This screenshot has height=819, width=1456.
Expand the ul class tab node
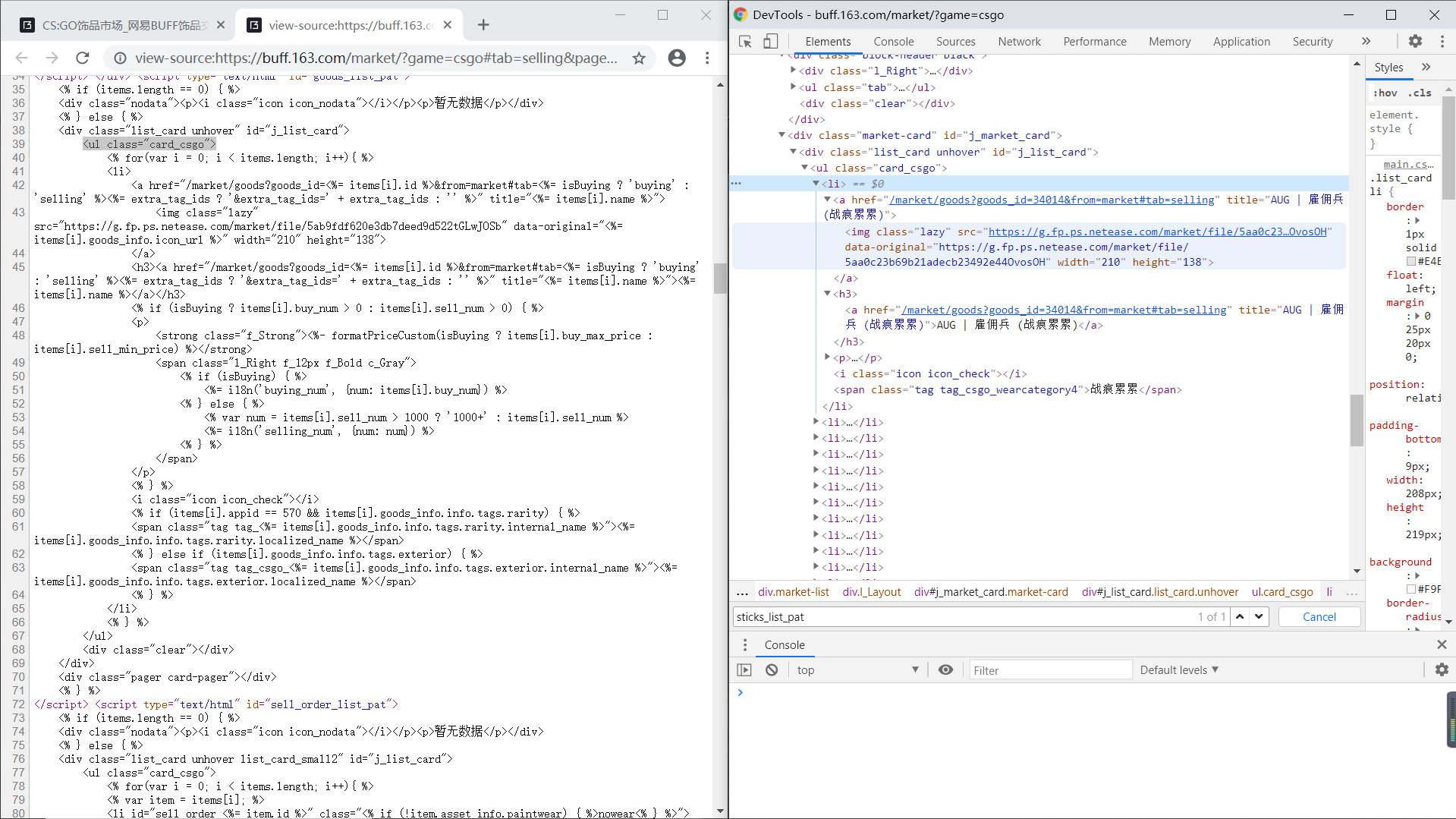(x=794, y=87)
